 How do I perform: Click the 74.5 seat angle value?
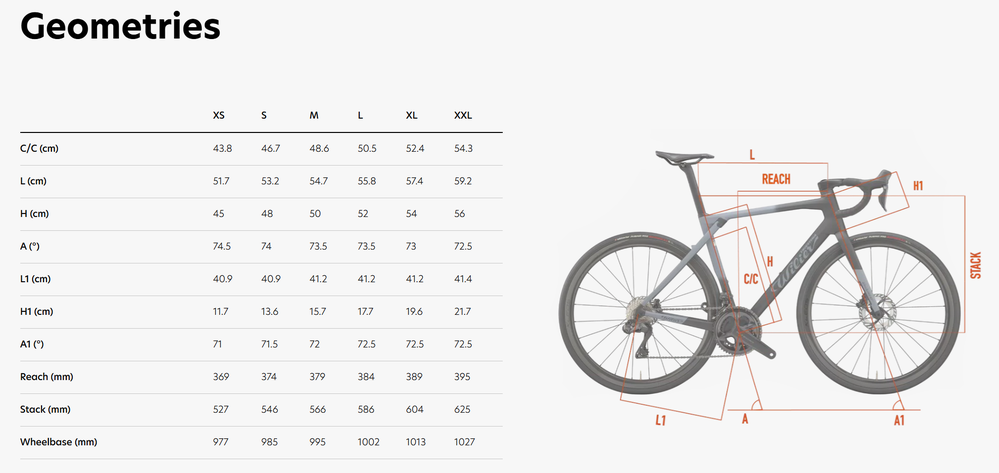[222, 246]
